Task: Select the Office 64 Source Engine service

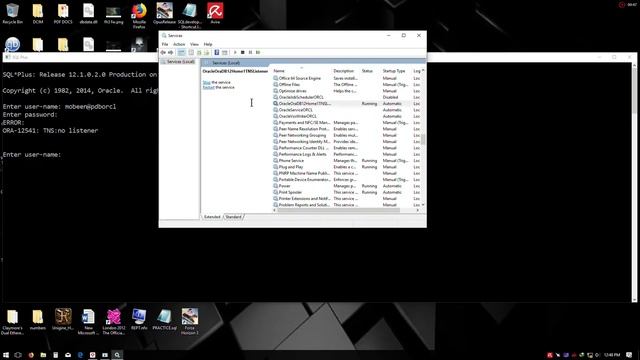Action: pyautogui.click(x=347, y=78)
